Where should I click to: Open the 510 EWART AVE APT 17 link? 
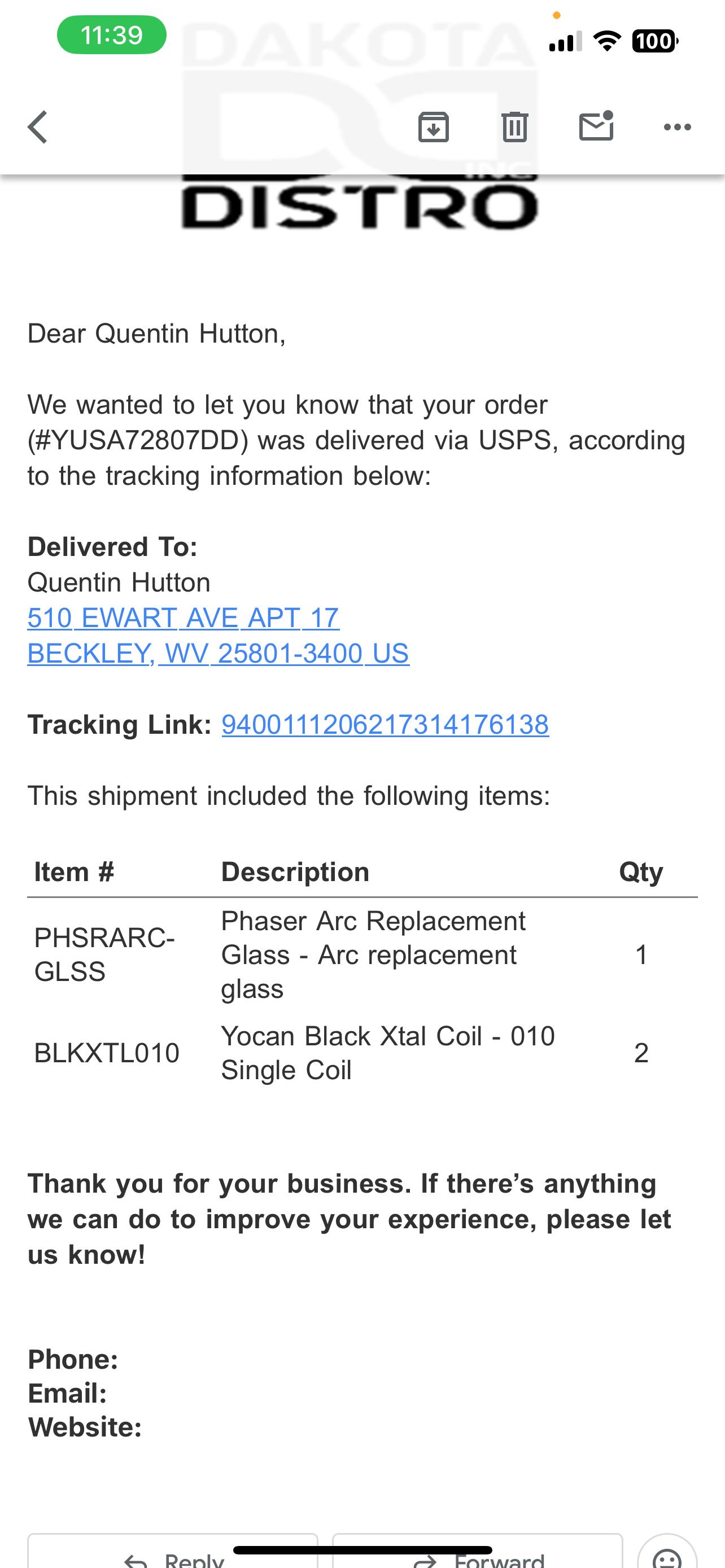[x=184, y=618]
